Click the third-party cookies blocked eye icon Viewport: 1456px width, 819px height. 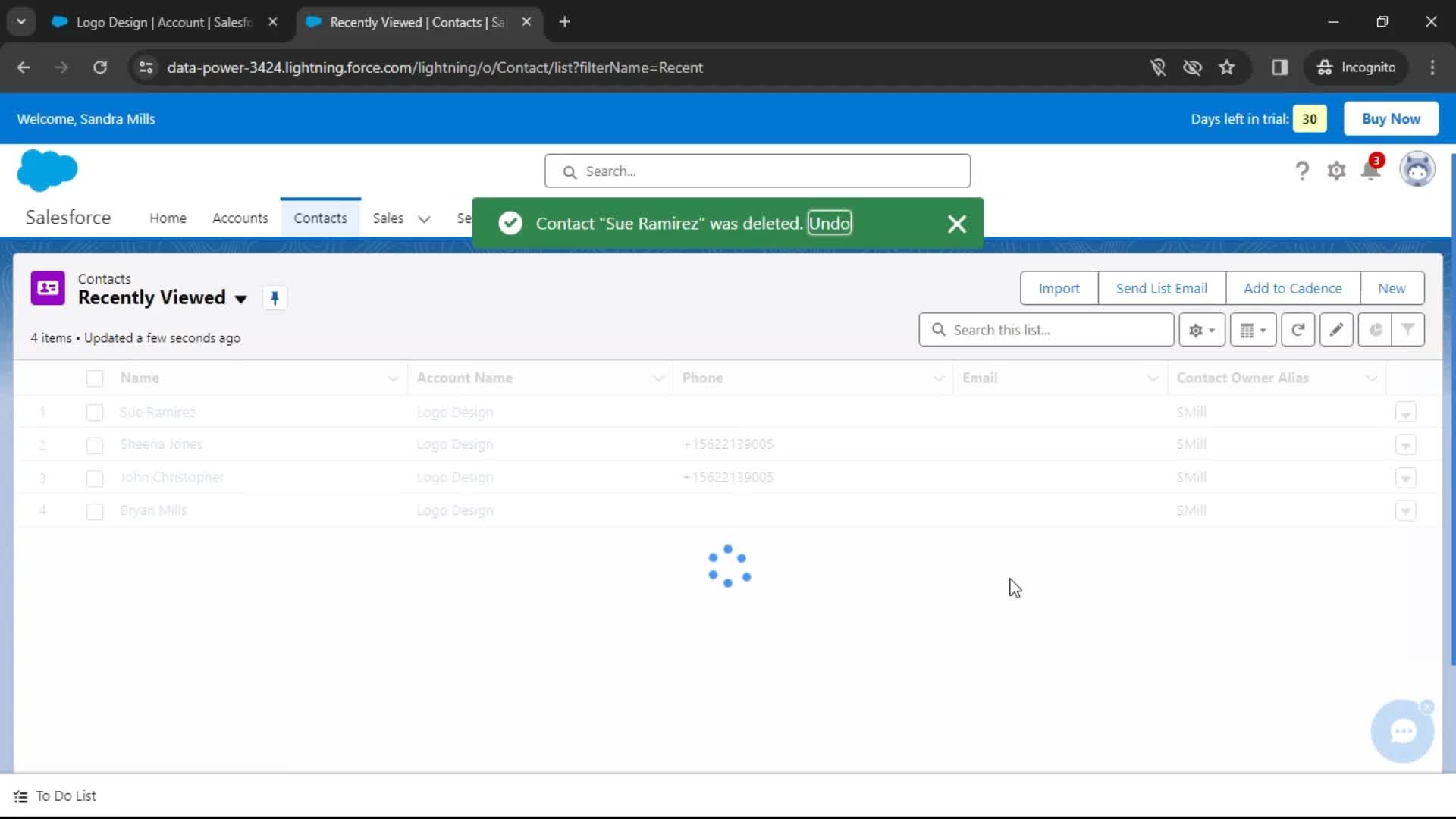[x=1192, y=67]
